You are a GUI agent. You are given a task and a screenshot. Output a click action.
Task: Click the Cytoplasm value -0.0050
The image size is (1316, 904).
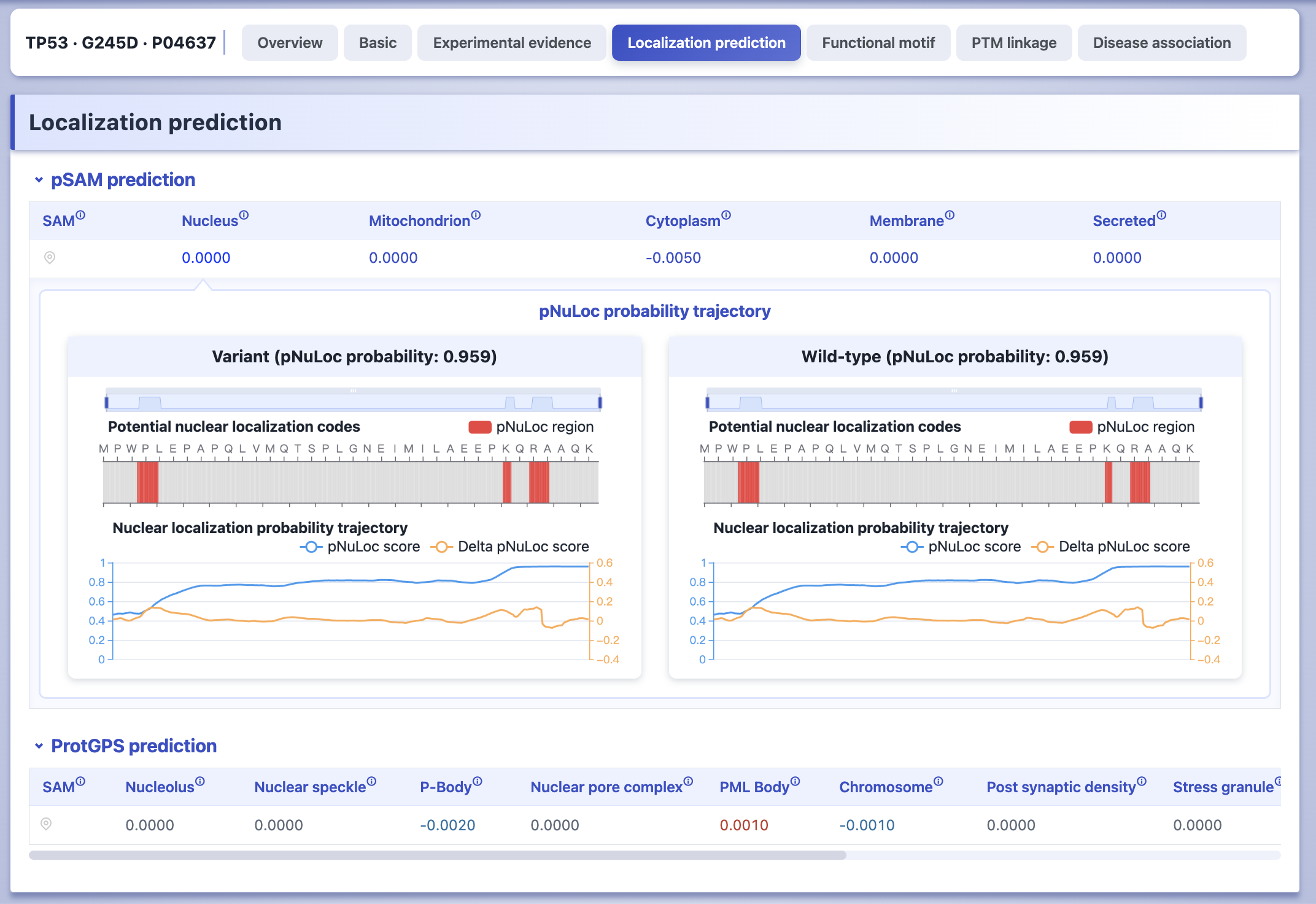[673, 258]
